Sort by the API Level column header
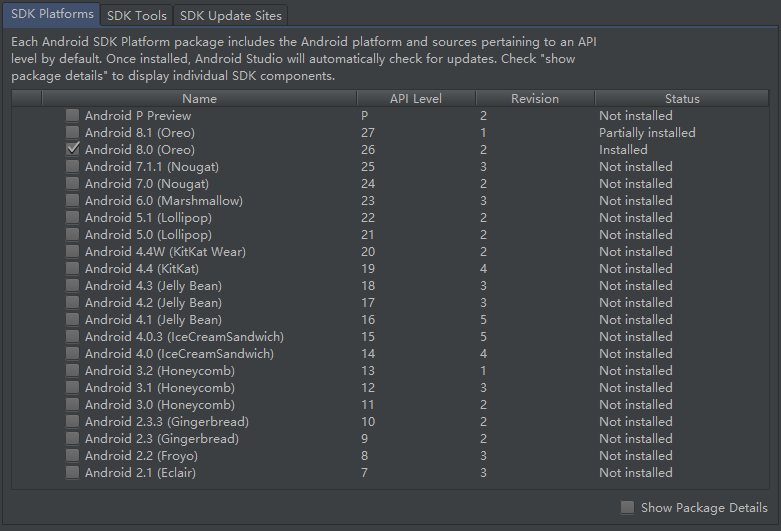 [416, 99]
